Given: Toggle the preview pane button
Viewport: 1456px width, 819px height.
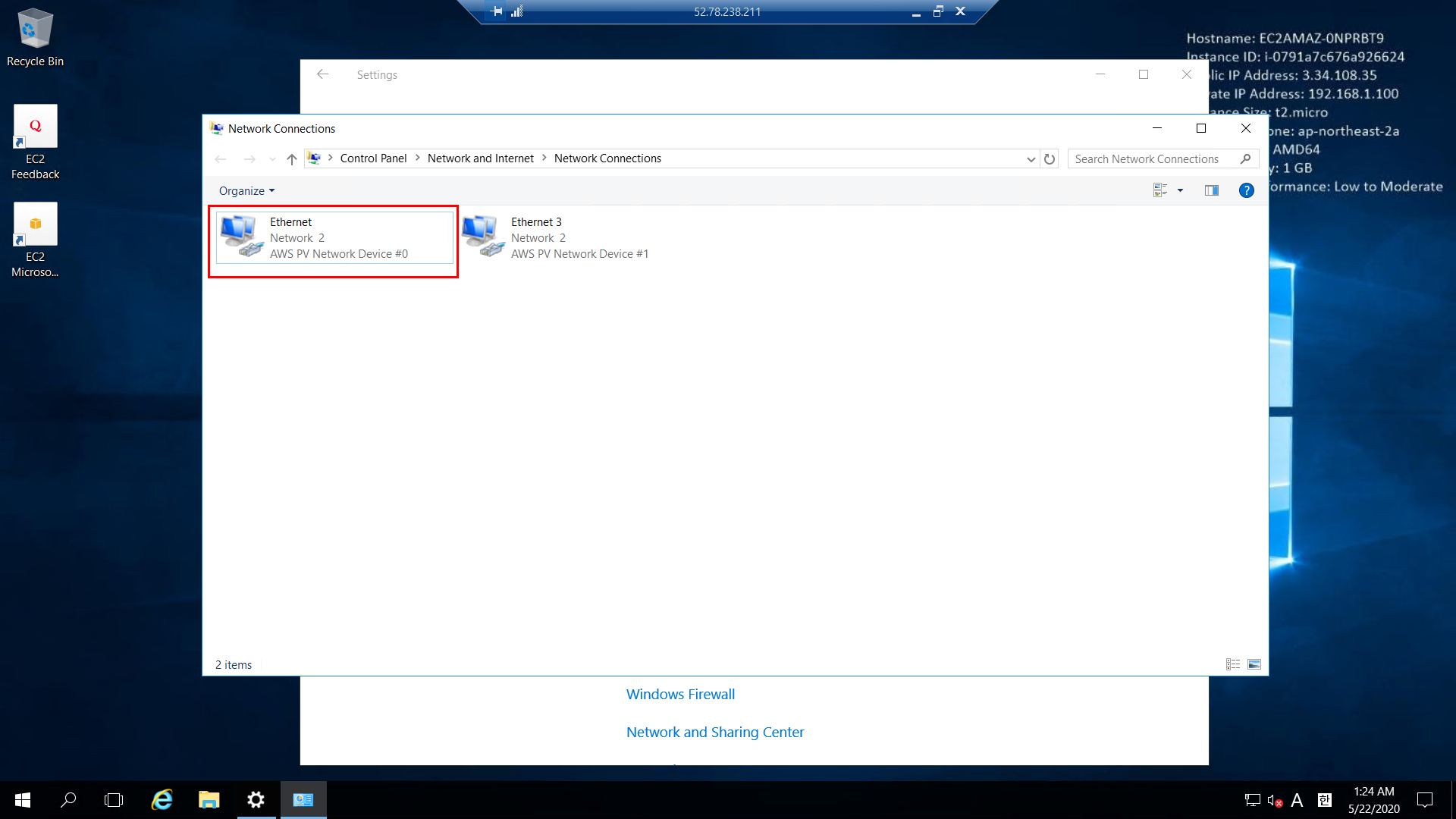Looking at the screenshot, I should pyautogui.click(x=1211, y=190).
